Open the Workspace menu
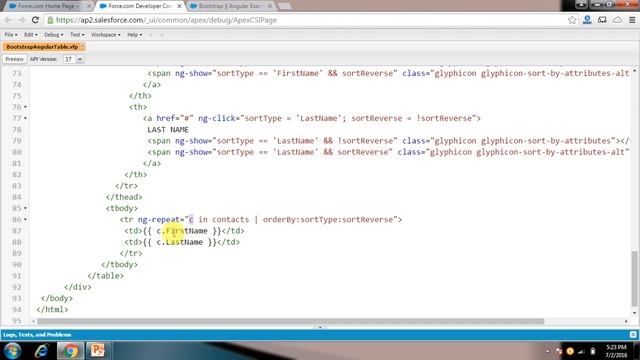 [x=106, y=35]
